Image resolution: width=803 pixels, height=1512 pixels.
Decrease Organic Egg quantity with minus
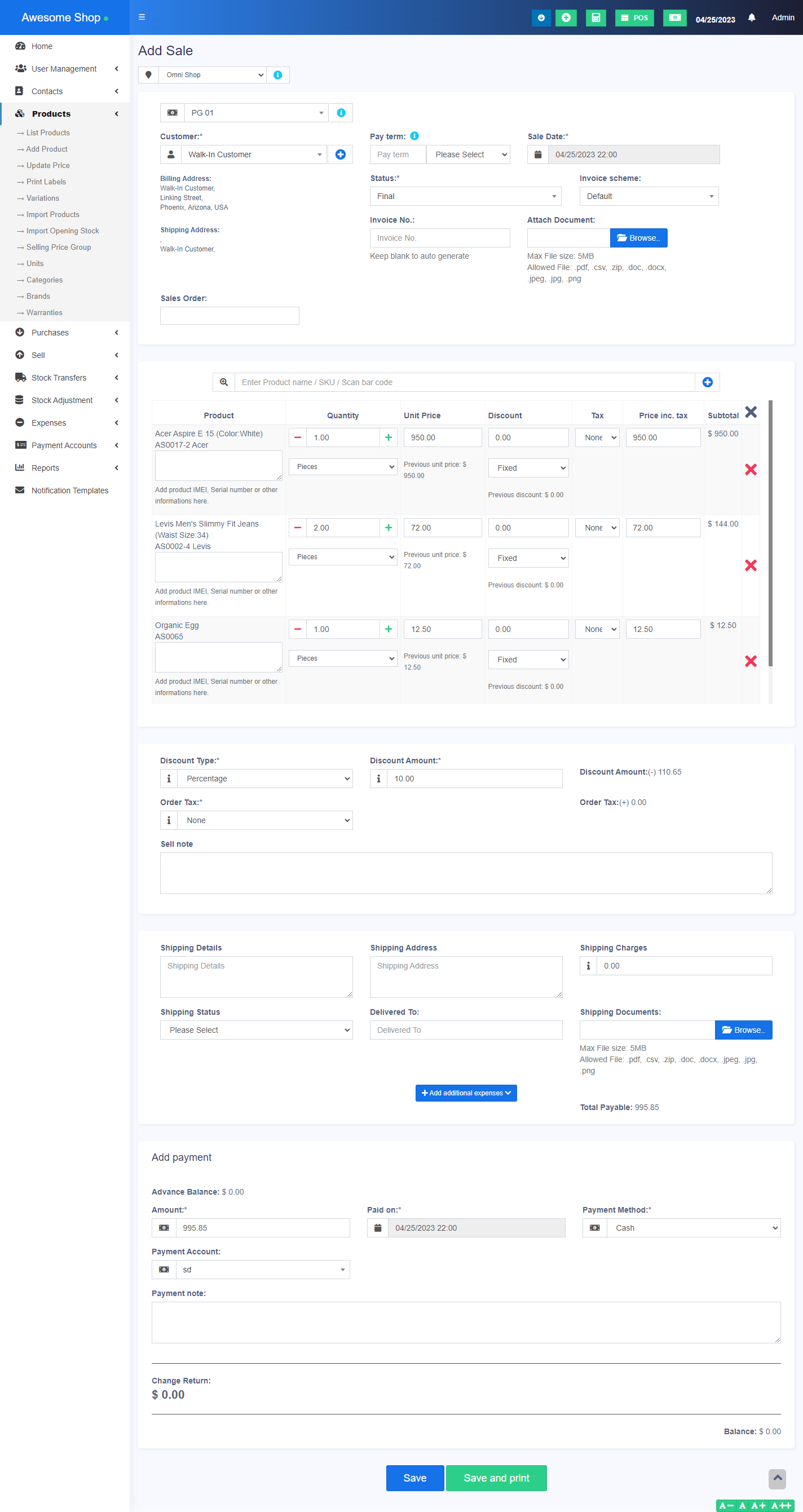pyautogui.click(x=298, y=629)
